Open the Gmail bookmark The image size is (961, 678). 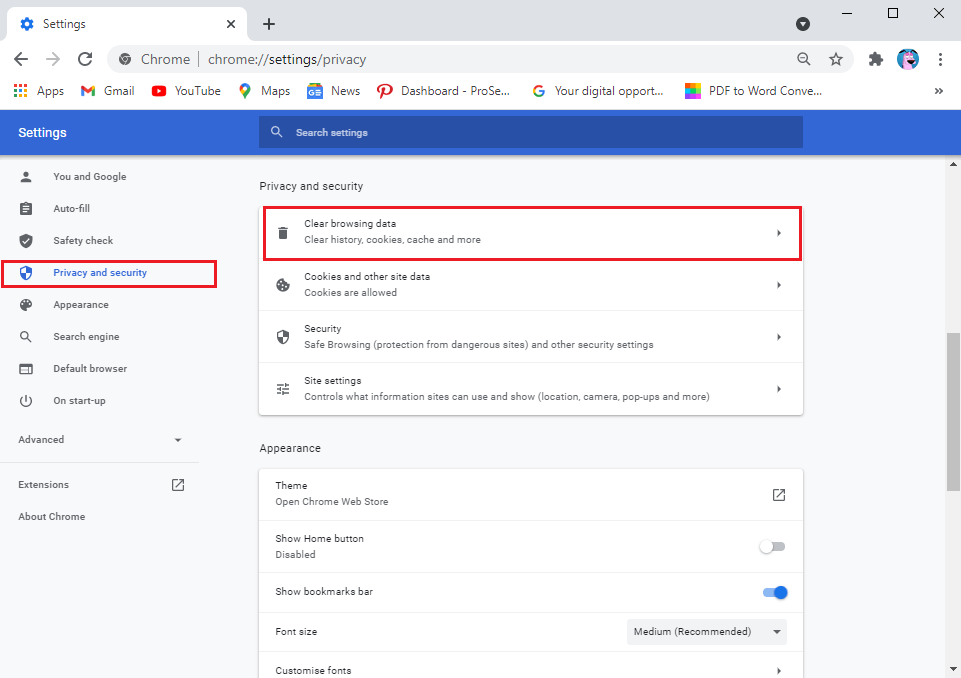pyautogui.click(x=107, y=91)
